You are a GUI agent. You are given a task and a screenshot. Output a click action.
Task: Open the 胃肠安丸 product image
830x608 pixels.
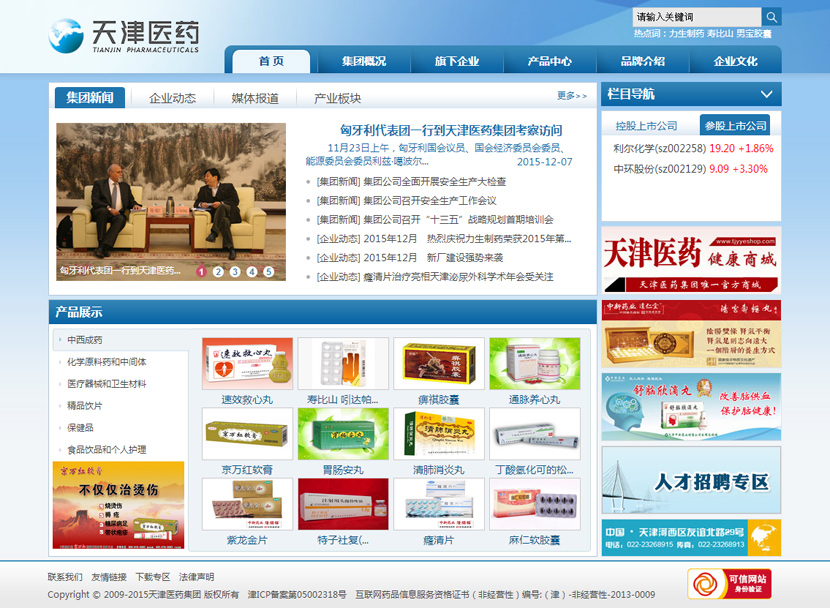point(343,434)
